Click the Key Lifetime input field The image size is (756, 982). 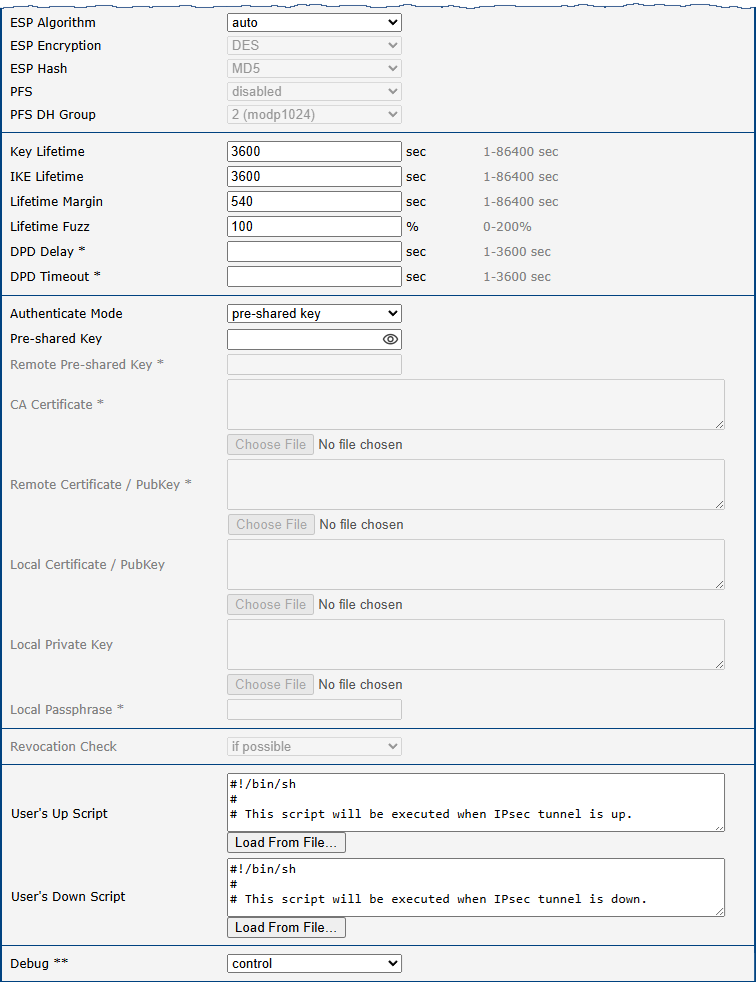[x=314, y=152]
